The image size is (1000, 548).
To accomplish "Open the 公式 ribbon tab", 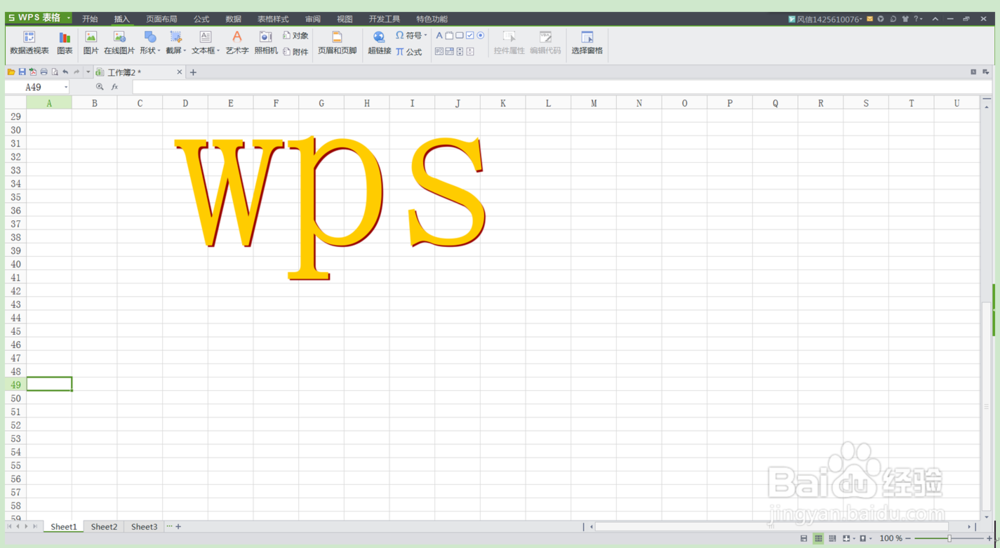I will tap(202, 19).
